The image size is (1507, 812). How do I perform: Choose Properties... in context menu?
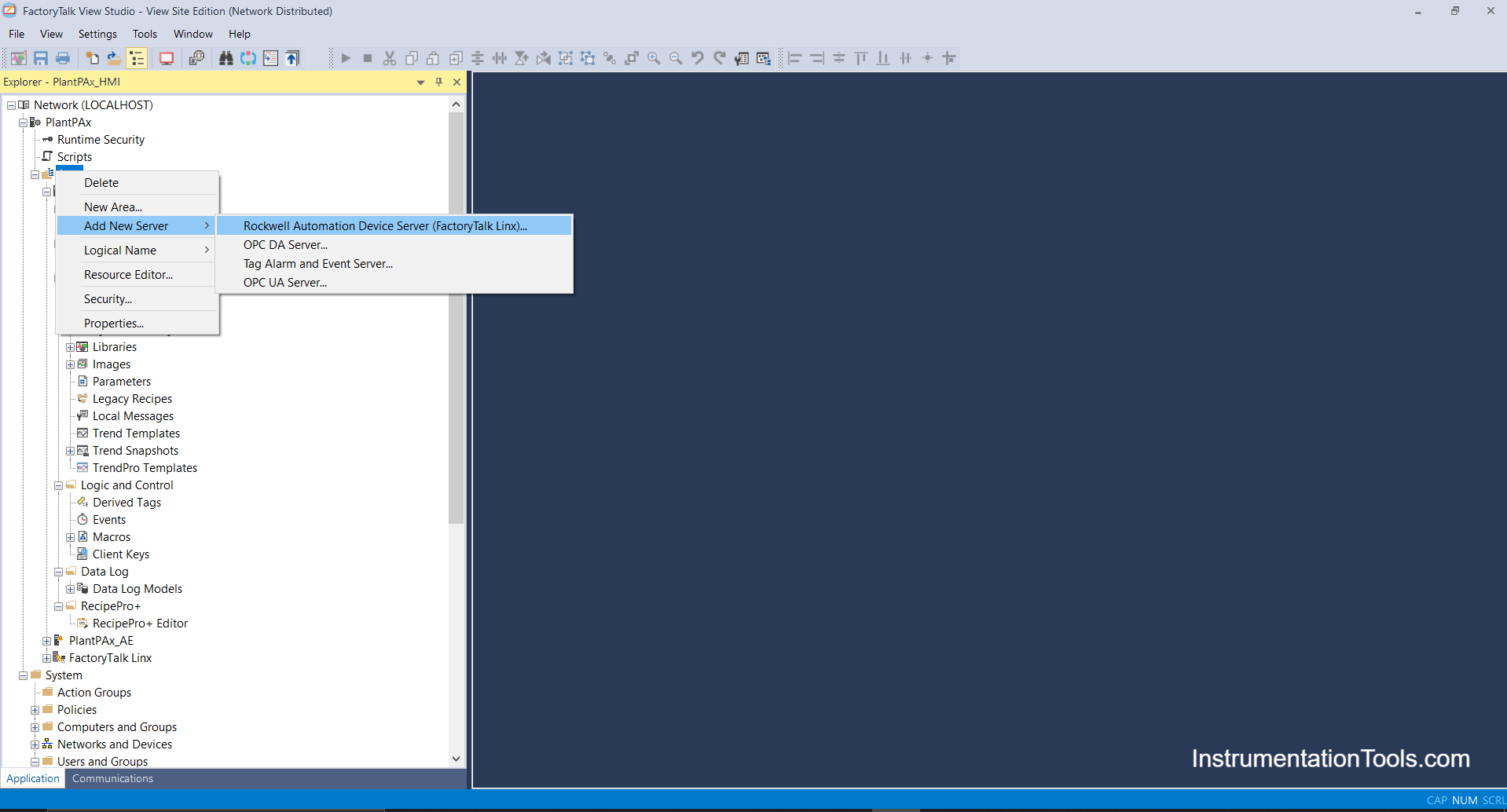(x=137, y=324)
